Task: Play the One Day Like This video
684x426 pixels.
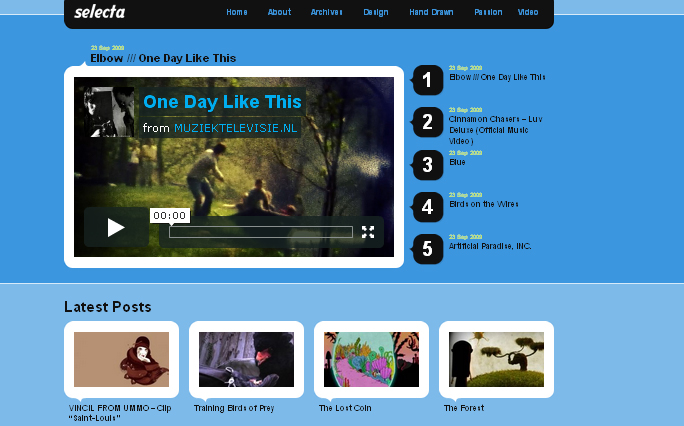Action: 116,227
